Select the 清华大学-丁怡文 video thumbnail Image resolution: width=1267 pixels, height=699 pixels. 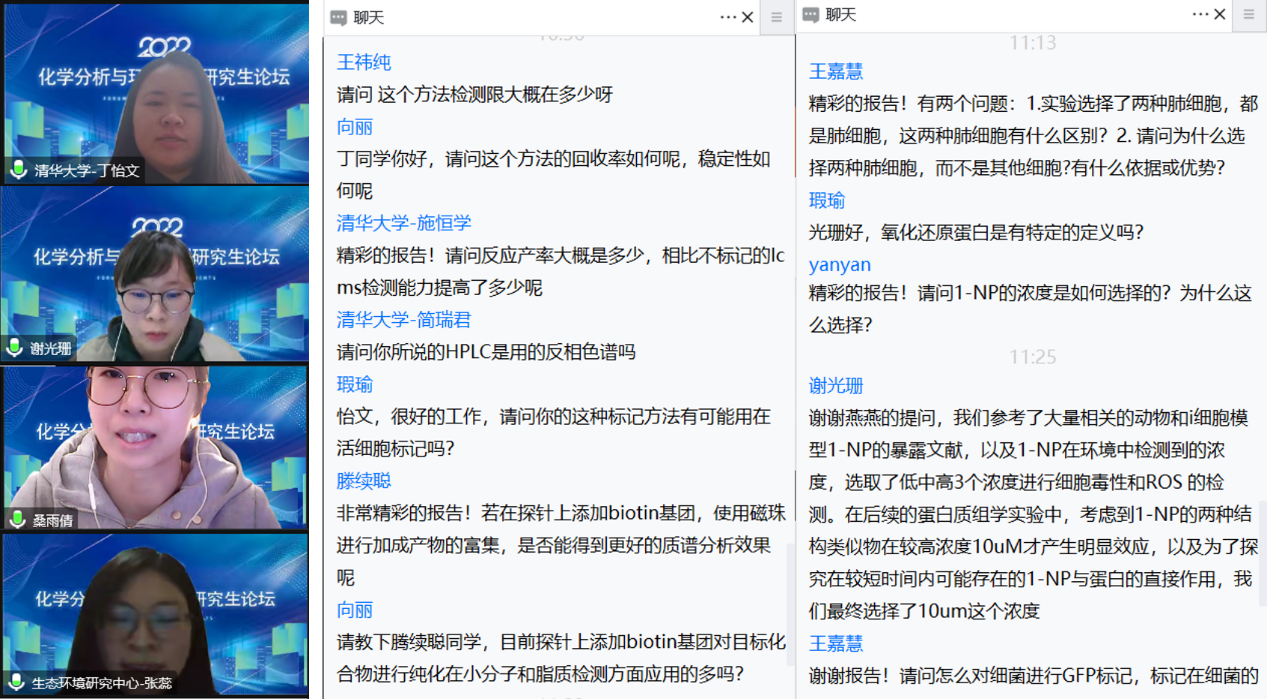(155, 92)
